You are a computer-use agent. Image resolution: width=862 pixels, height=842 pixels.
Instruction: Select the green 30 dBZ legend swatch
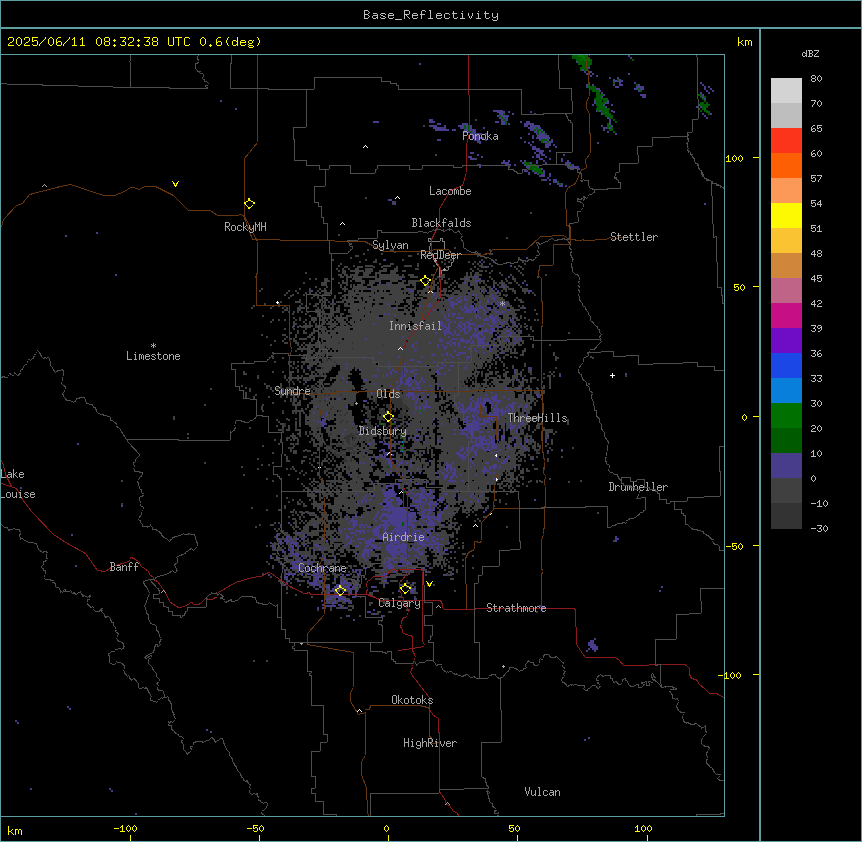coord(786,416)
